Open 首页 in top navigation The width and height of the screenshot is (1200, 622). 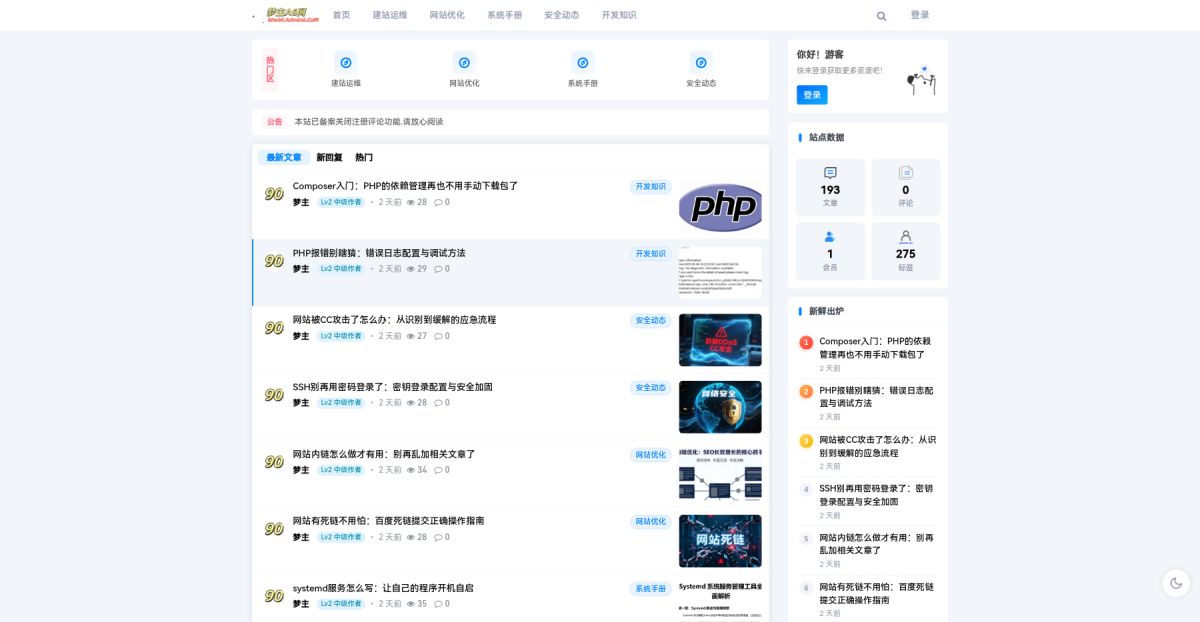point(341,15)
